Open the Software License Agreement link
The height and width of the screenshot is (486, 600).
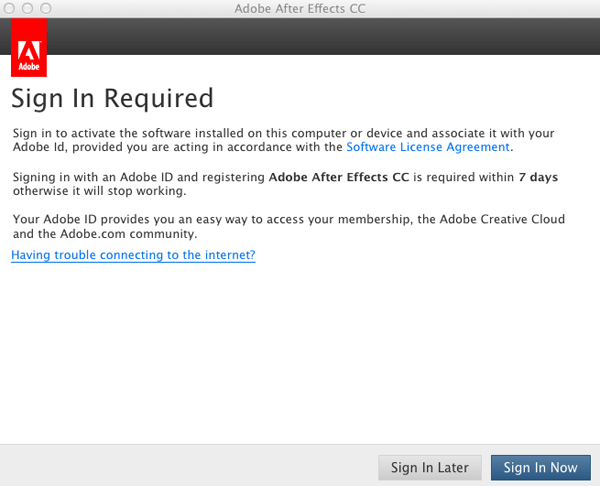(x=428, y=147)
